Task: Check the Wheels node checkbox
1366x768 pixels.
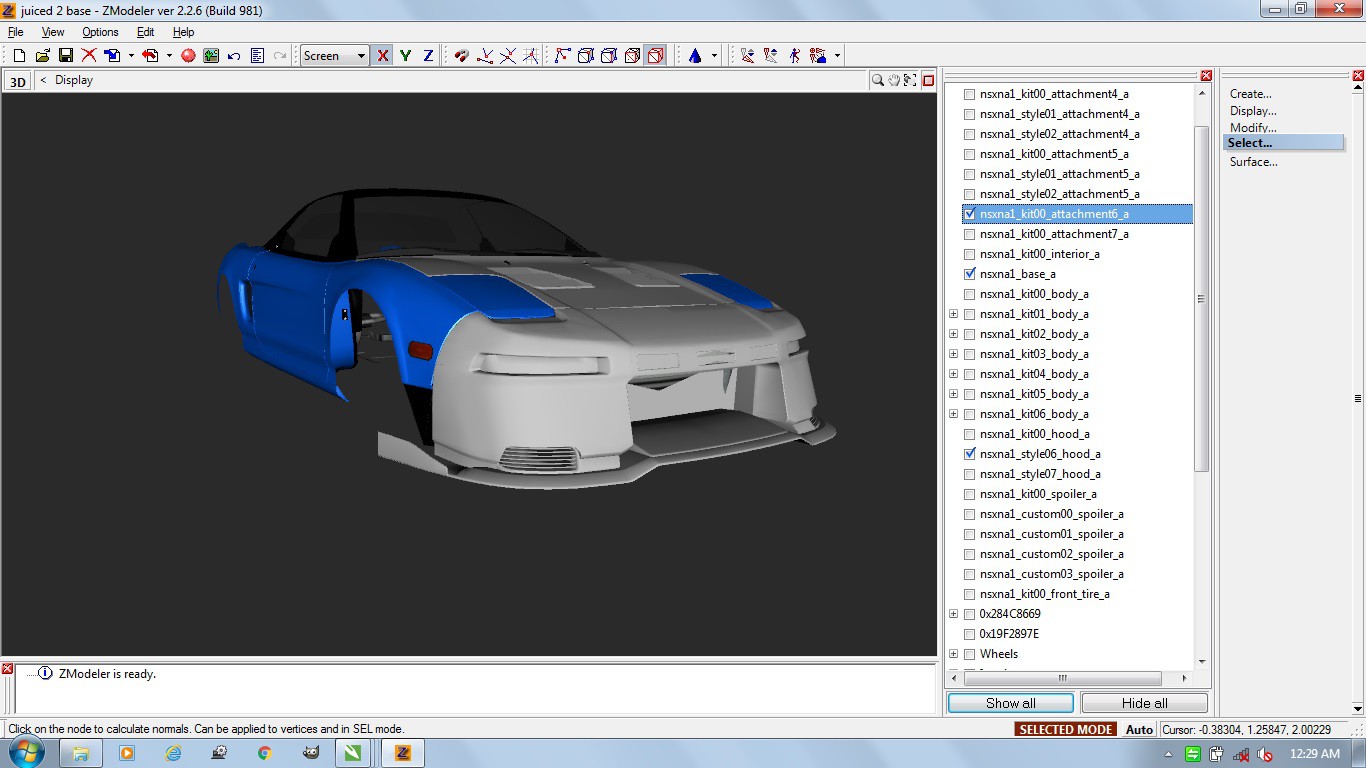Action: tap(969, 654)
